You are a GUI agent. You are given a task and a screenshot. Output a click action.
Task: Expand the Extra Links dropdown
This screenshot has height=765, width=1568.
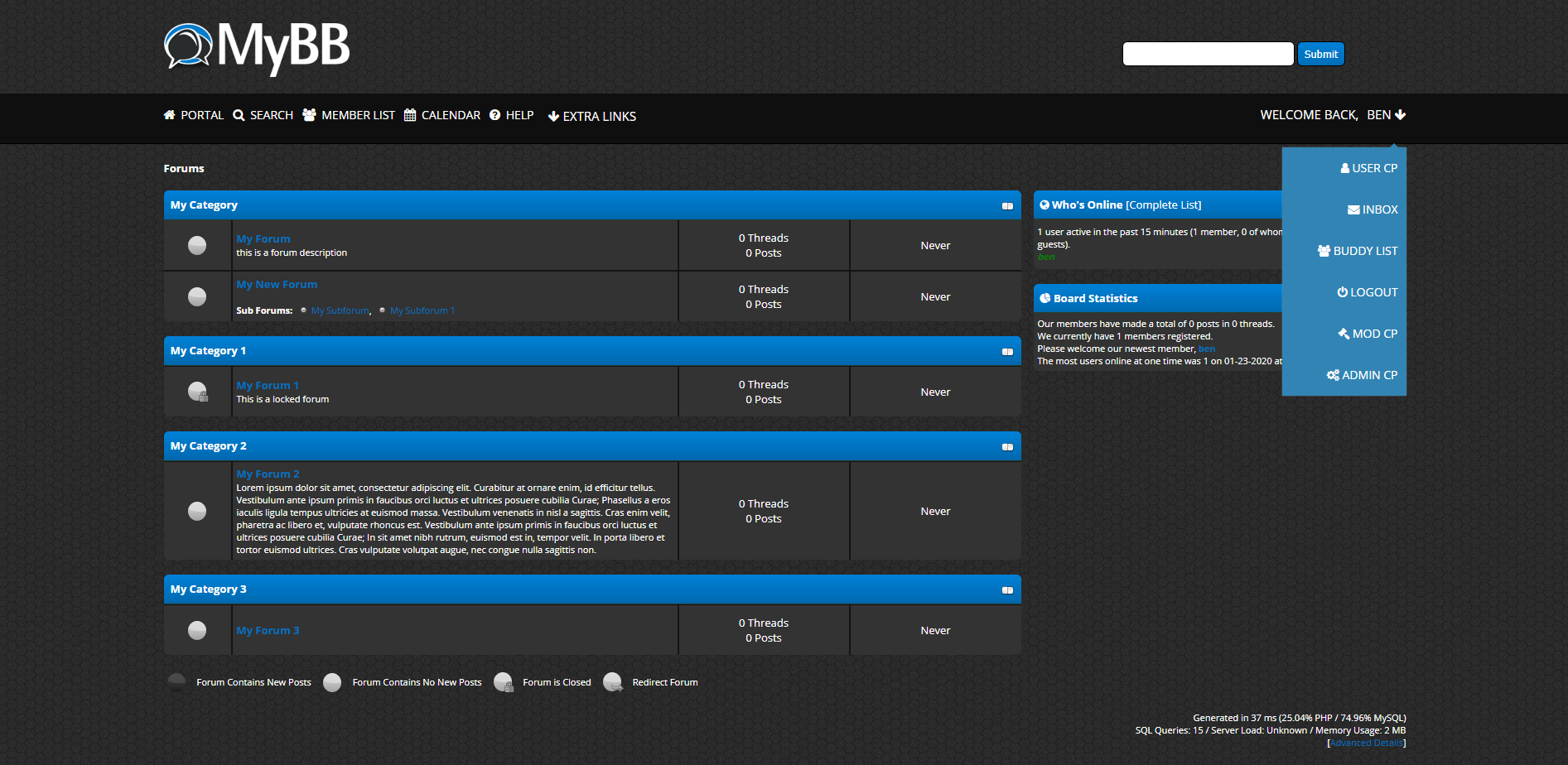[591, 117]
